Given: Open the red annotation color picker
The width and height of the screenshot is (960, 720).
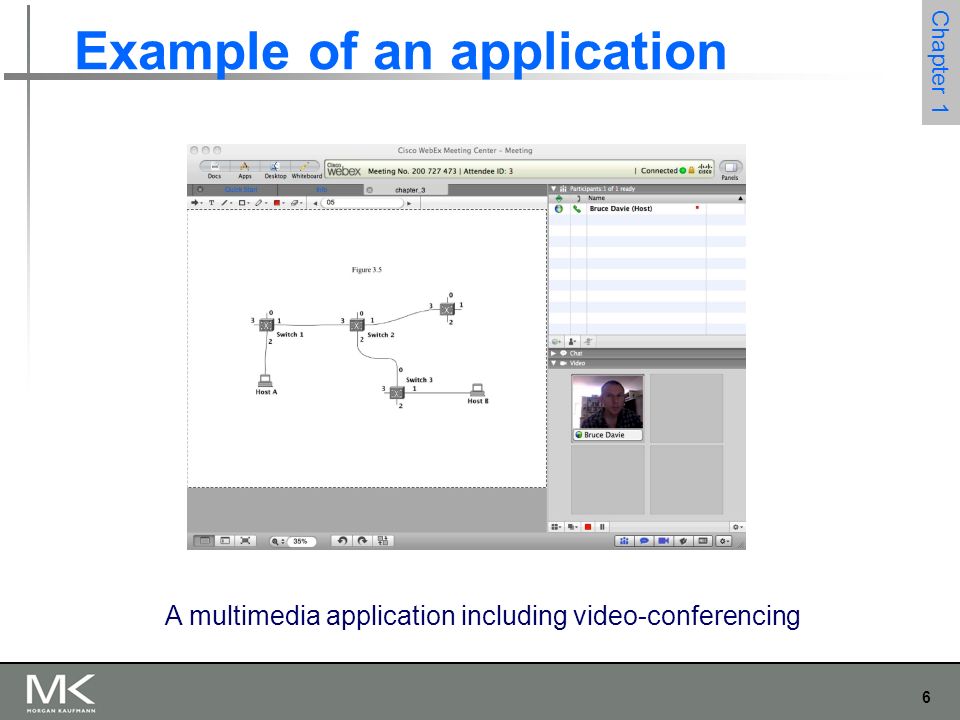Looking at the screenshot, I should coord(278,203).
